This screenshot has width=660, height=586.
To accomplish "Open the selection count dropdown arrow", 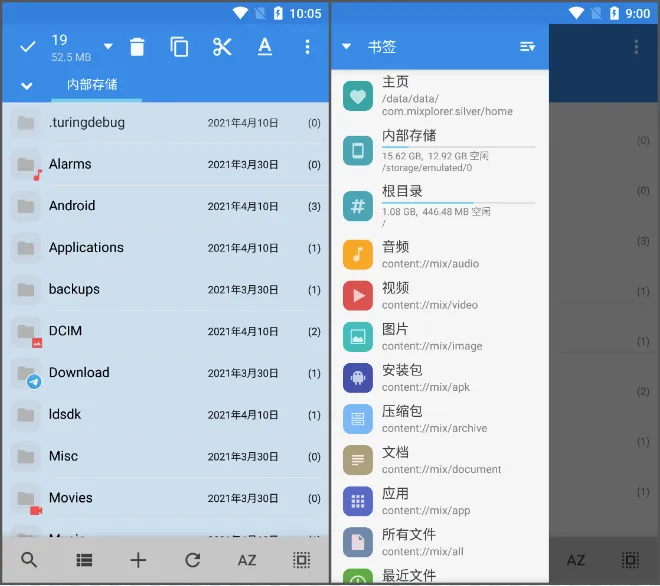I will [108, 46].
